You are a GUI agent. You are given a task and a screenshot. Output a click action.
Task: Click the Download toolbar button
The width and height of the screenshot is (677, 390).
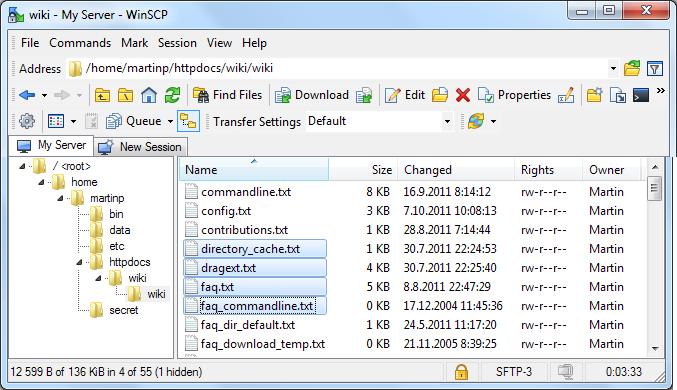[312, 95]
